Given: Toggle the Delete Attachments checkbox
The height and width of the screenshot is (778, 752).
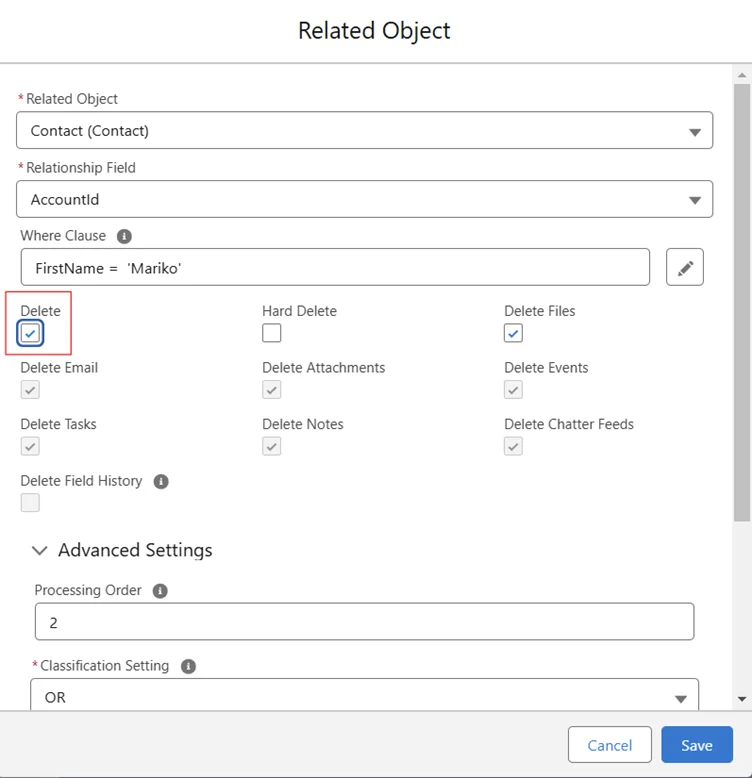Looking at the screenshot, I should click(x=272, y=390).
